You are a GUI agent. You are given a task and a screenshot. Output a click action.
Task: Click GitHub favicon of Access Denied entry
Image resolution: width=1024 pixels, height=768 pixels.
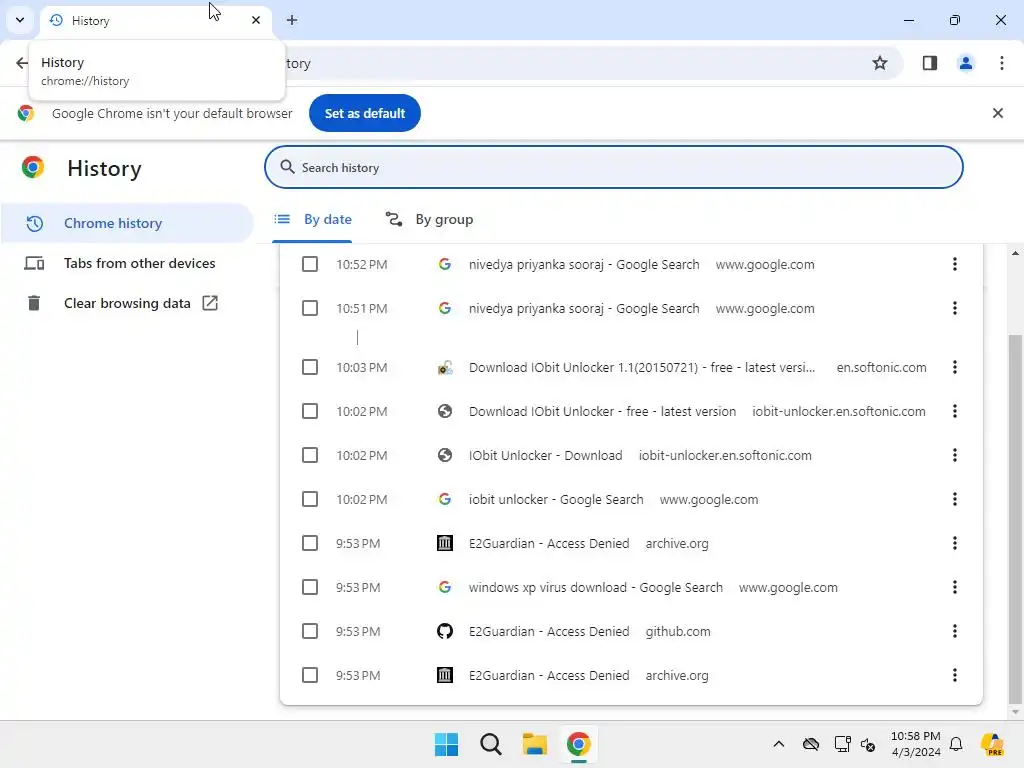(x=445, y=632)
